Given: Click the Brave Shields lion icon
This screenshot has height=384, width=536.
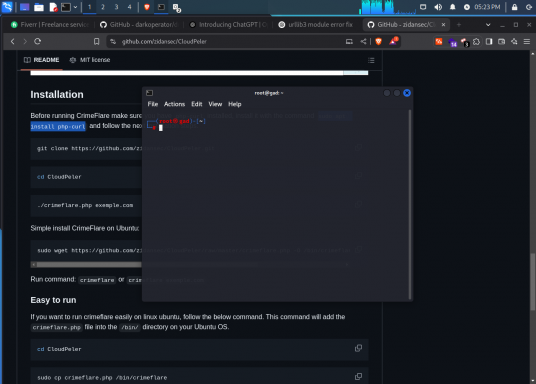Looking at the screenshot, I should tap(378, 41).
